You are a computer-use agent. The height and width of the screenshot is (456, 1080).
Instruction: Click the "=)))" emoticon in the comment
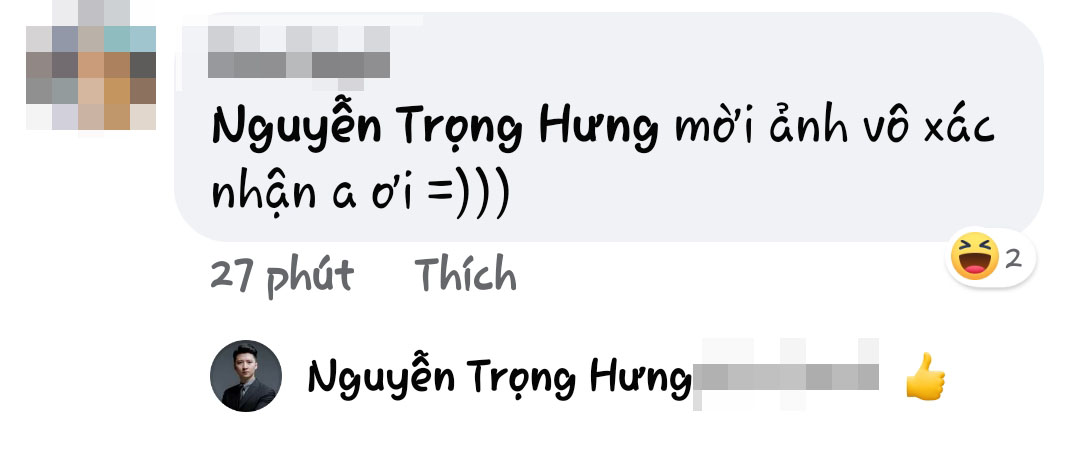coord(468,192)
